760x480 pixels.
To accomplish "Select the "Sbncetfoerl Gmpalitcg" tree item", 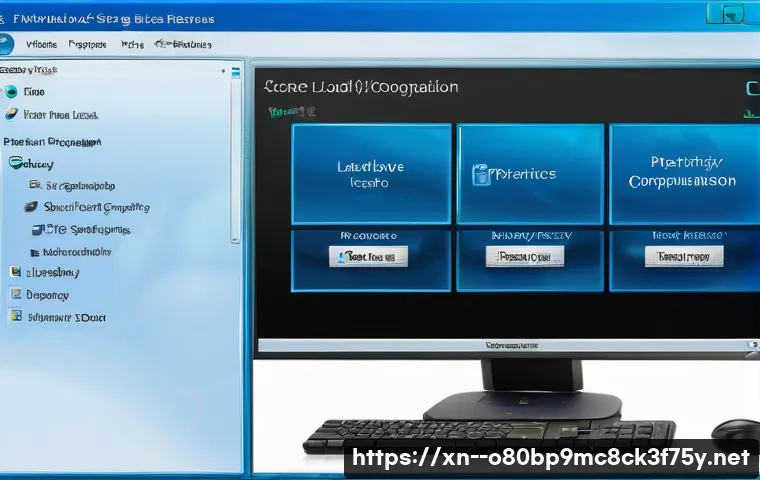I will pos(96,208).
